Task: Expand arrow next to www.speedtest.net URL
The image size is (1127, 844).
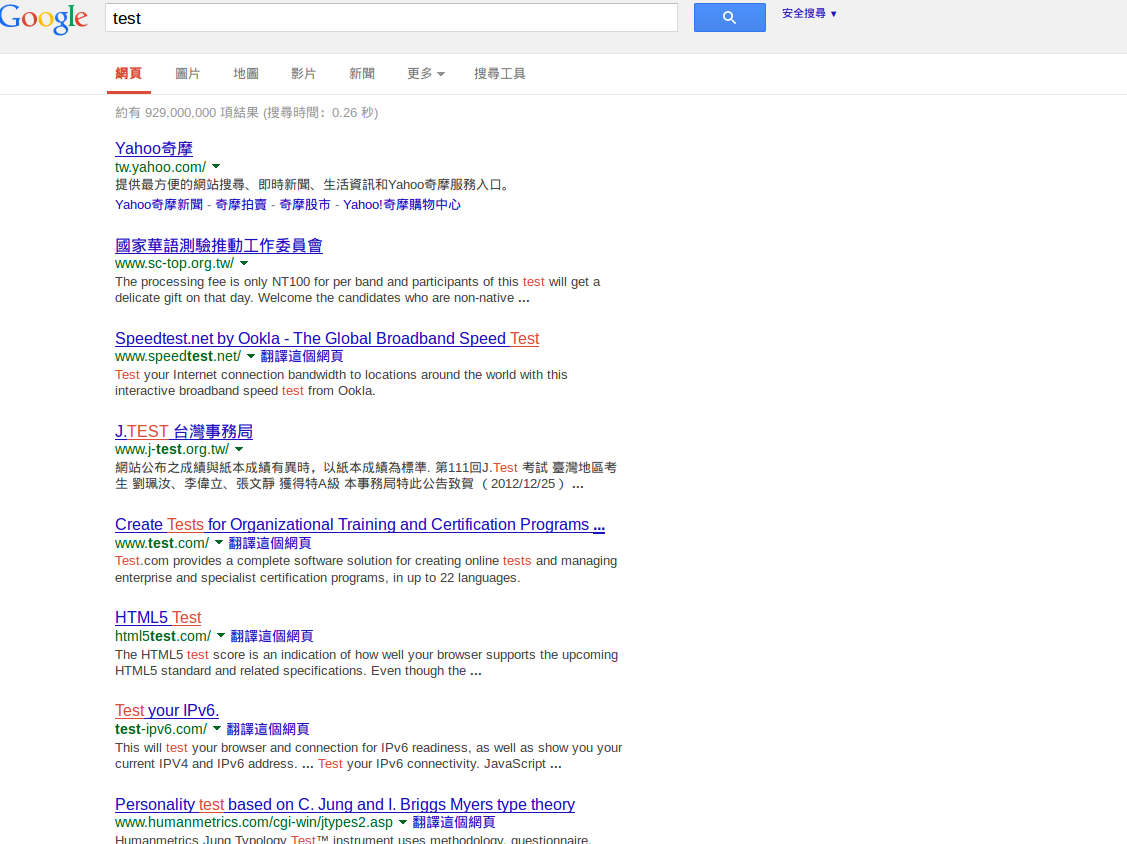Action: pos(251,356)
